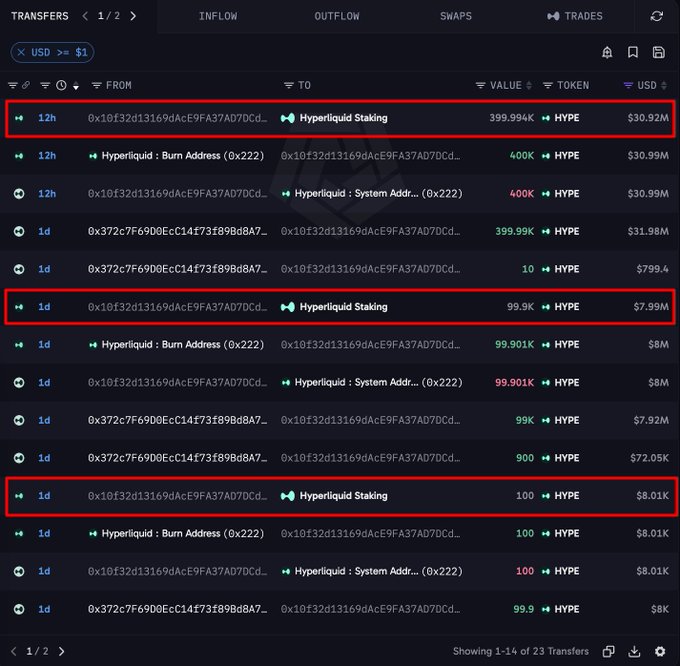Image resolution: width=680 pixels, height=666 pixels.
Task: Click chain icon of 399.99K row
Action: (x=19, y=231)
